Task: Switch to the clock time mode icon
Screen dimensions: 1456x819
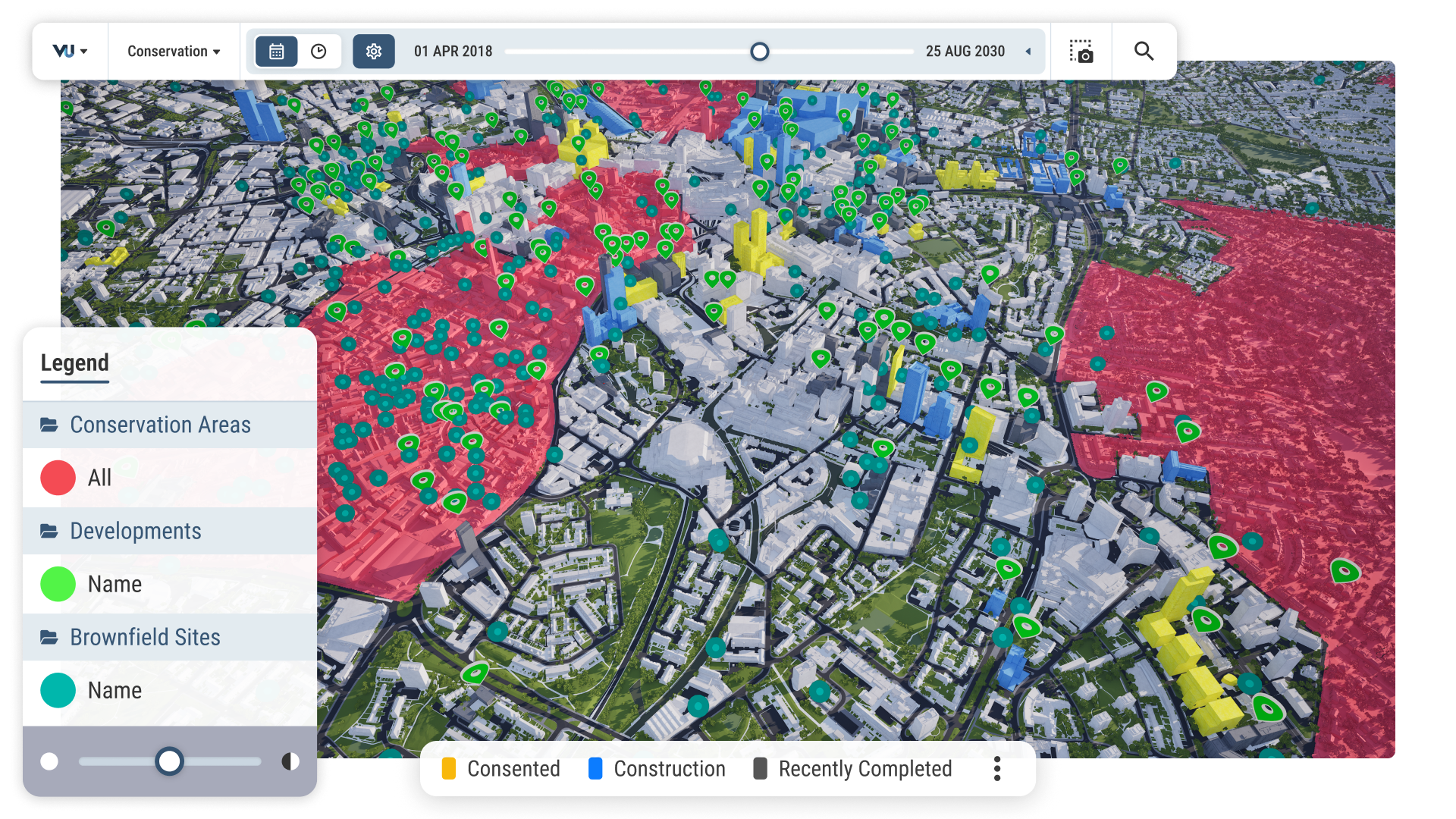Action: click(318, 52)
